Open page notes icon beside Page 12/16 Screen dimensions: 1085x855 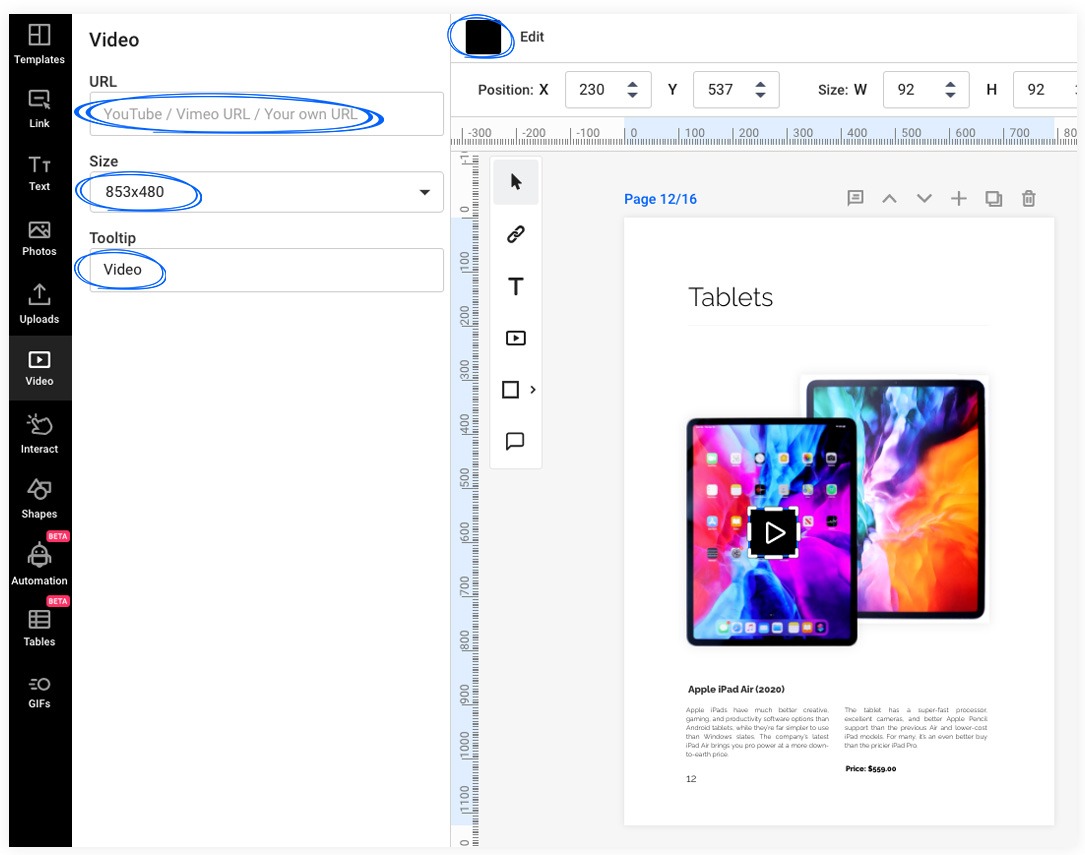point(855,199)
